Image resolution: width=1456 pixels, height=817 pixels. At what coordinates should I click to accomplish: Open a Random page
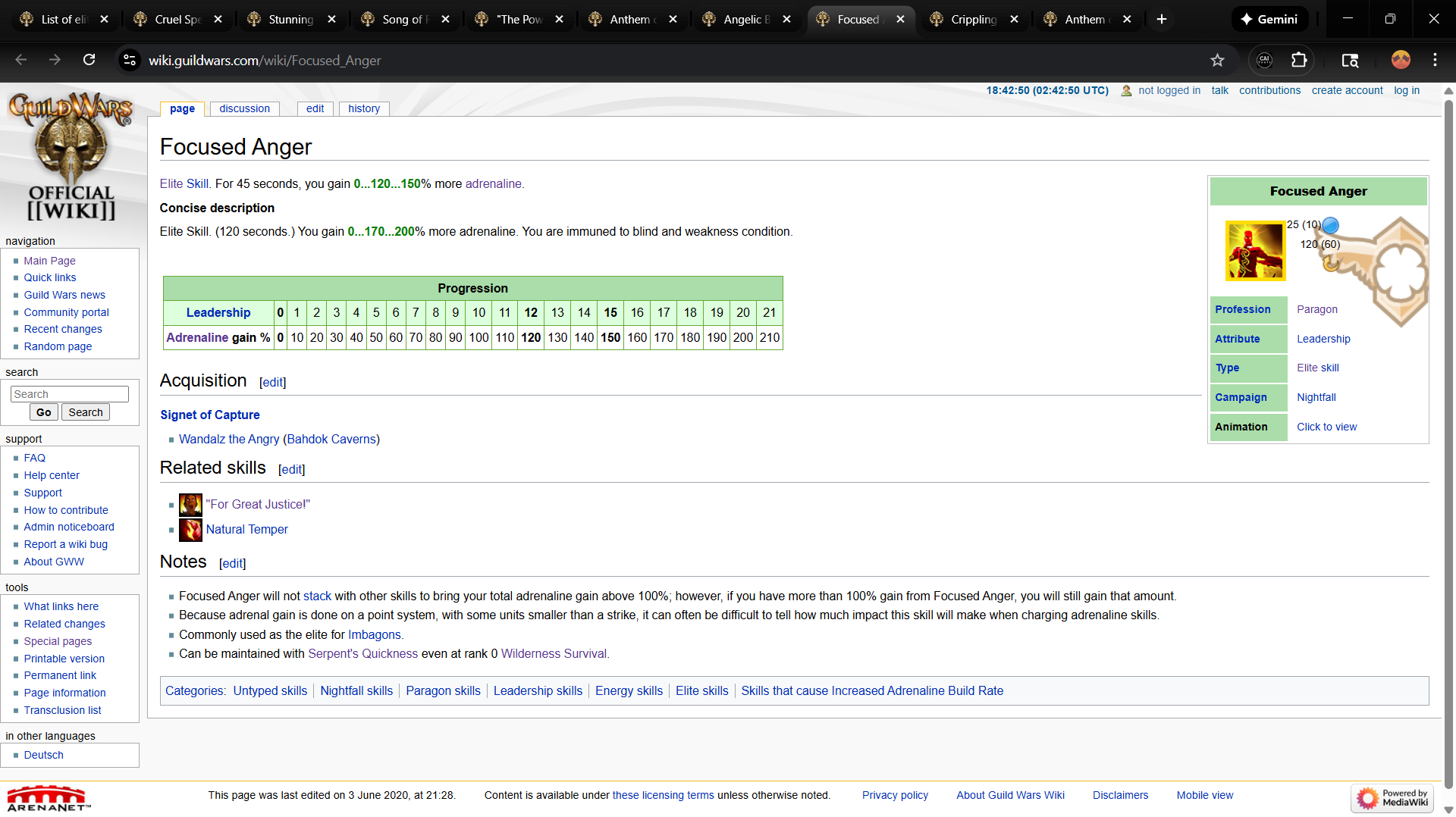click(x=58, y=346)
